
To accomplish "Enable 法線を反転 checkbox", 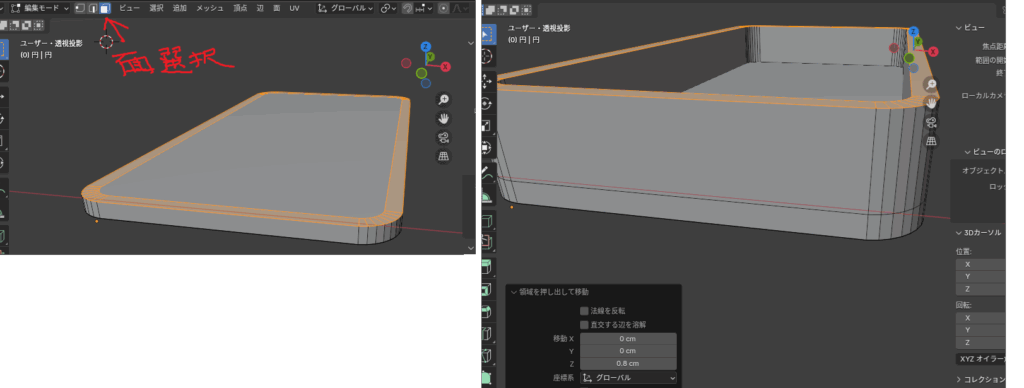I will coord(584,311).
